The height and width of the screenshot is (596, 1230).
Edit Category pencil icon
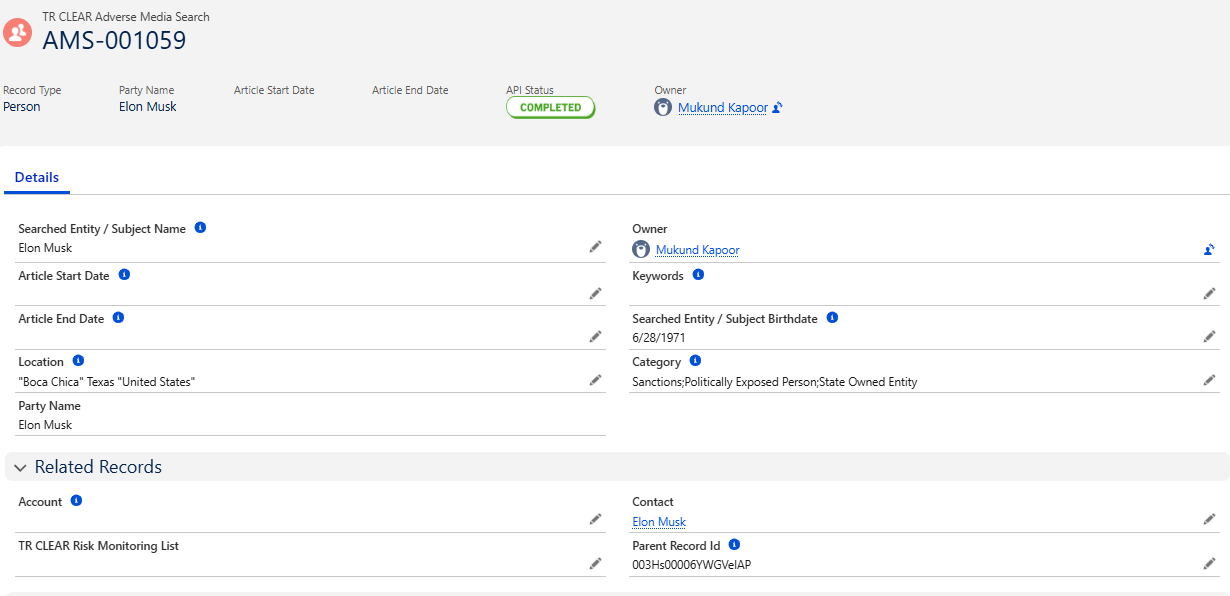(x=1209, y=380)
